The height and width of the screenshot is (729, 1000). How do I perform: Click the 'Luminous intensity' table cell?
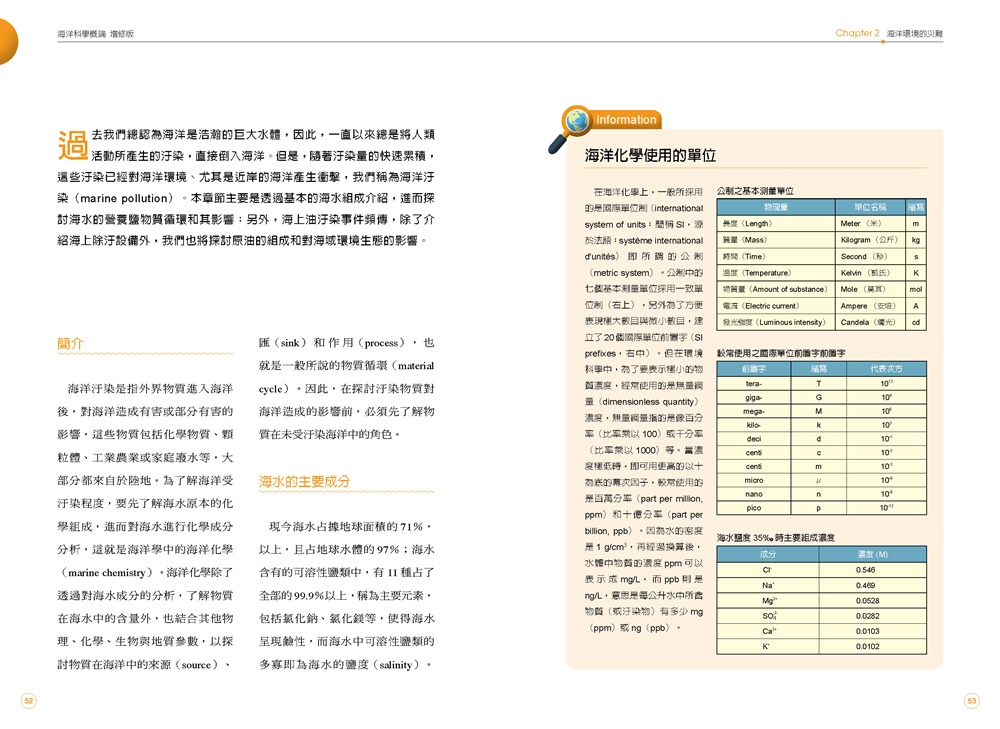coord(774,323)
